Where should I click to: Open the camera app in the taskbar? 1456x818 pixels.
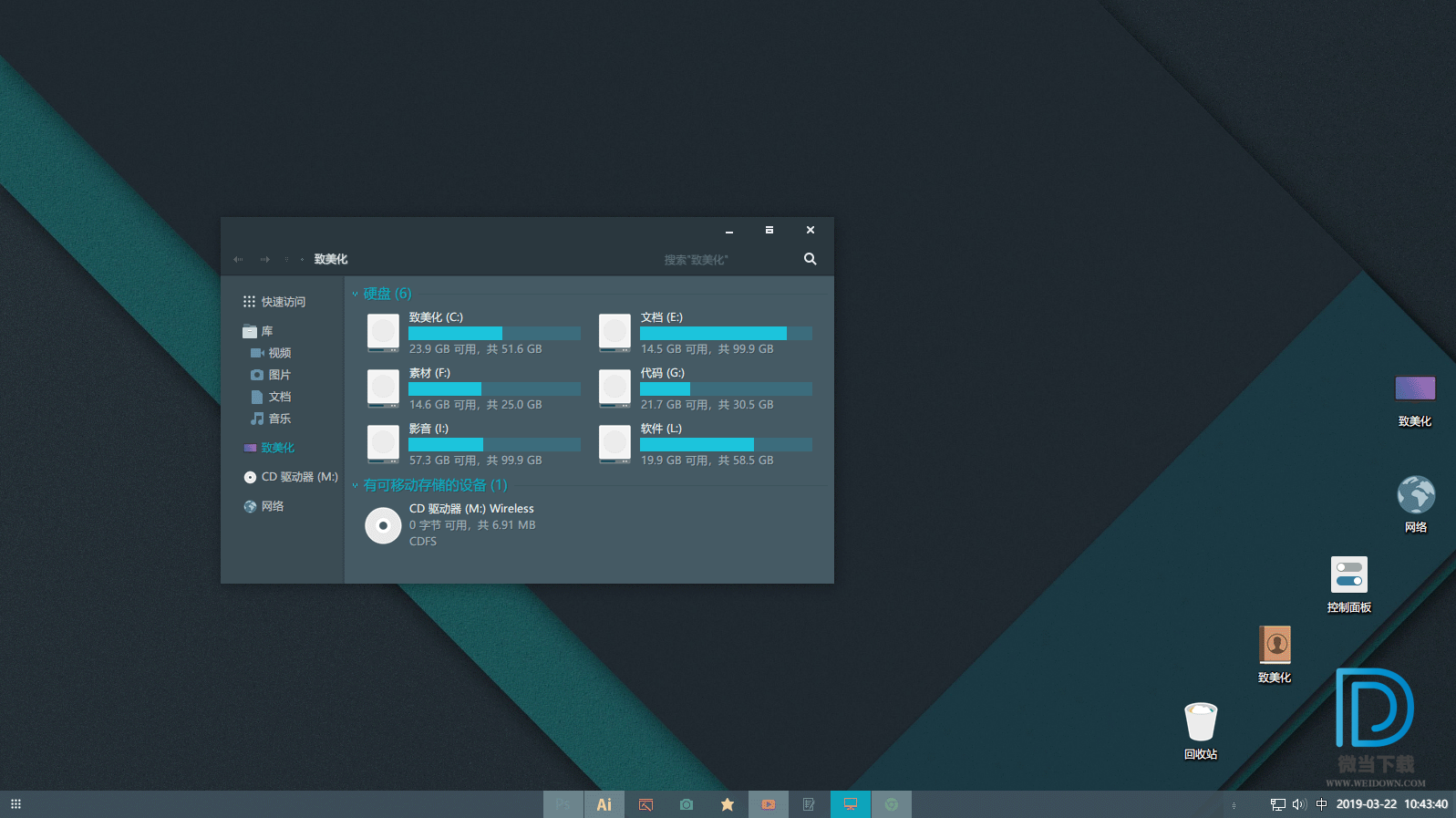687,804
